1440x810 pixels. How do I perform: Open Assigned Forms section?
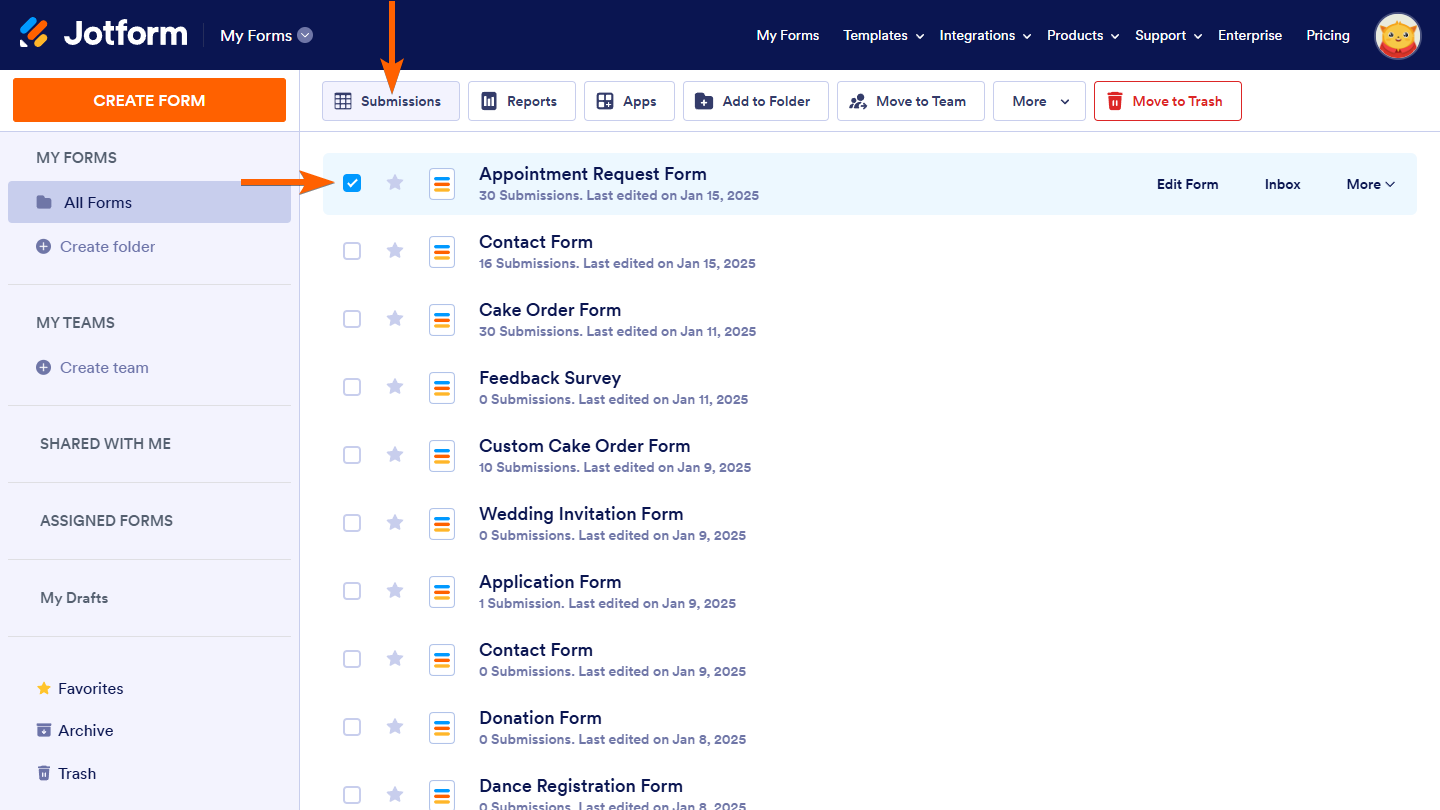[x=106, y=520]
